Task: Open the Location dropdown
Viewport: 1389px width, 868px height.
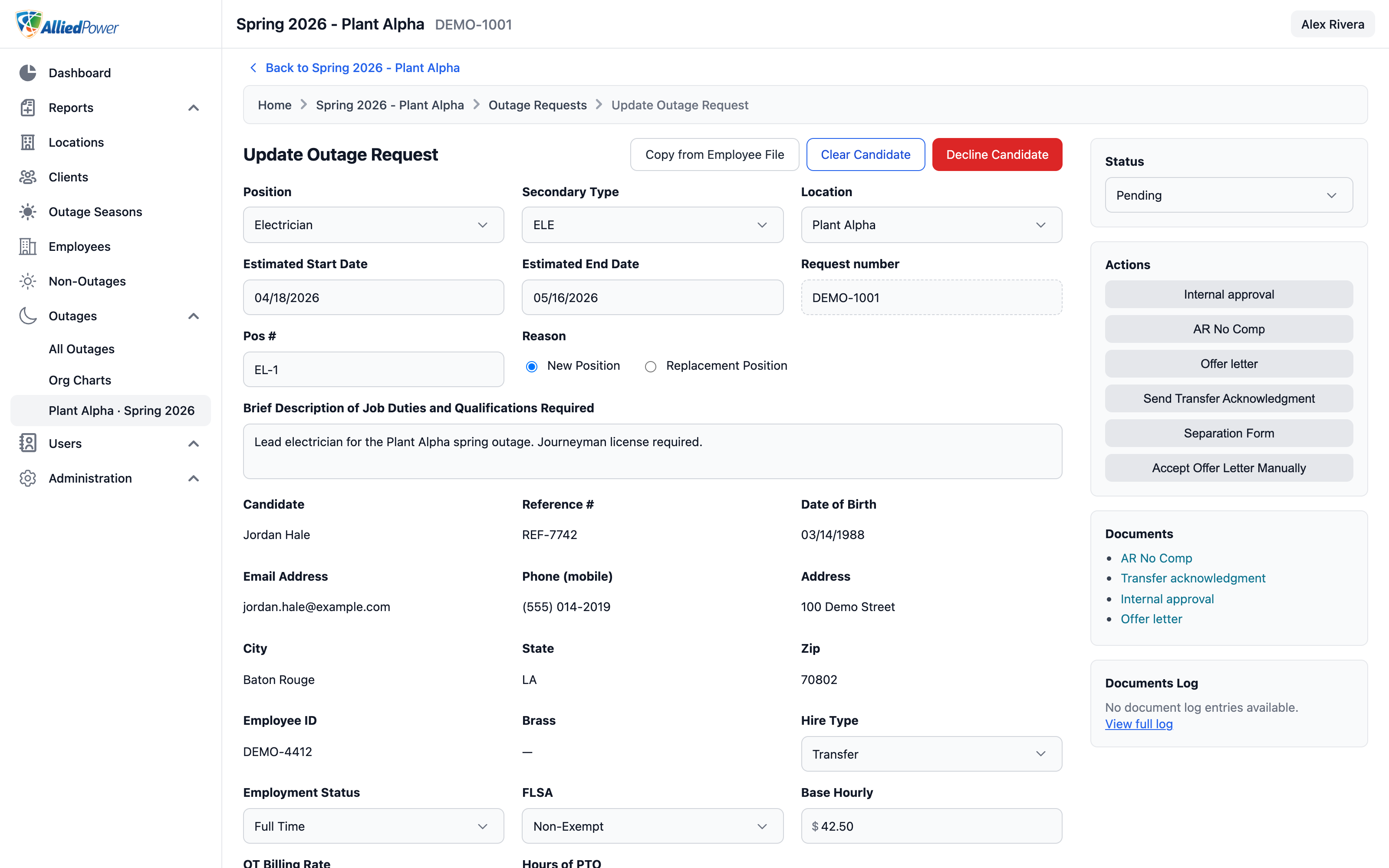Action: (x=931, y=225)
